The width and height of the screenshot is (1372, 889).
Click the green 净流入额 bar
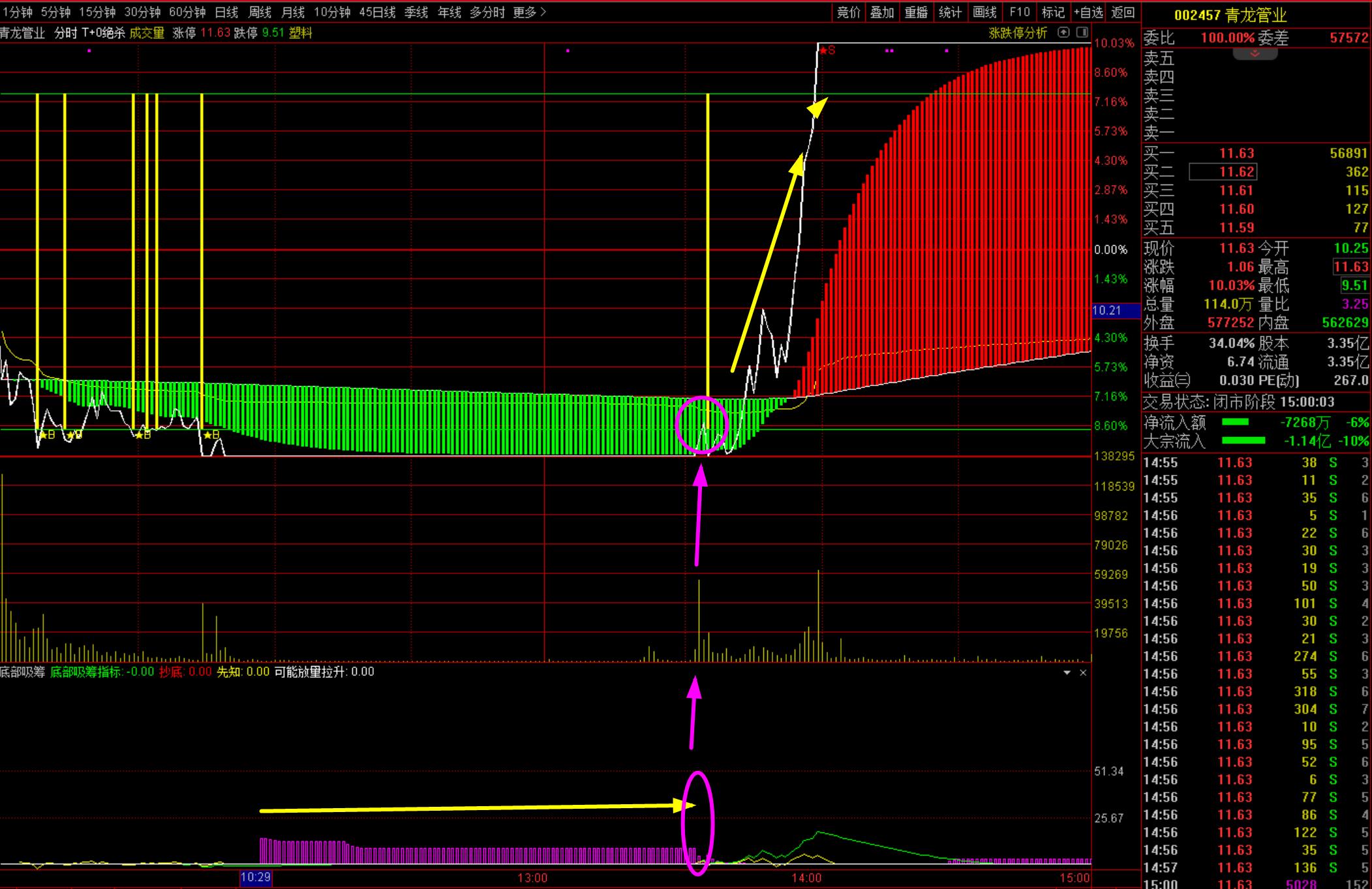1234,423
